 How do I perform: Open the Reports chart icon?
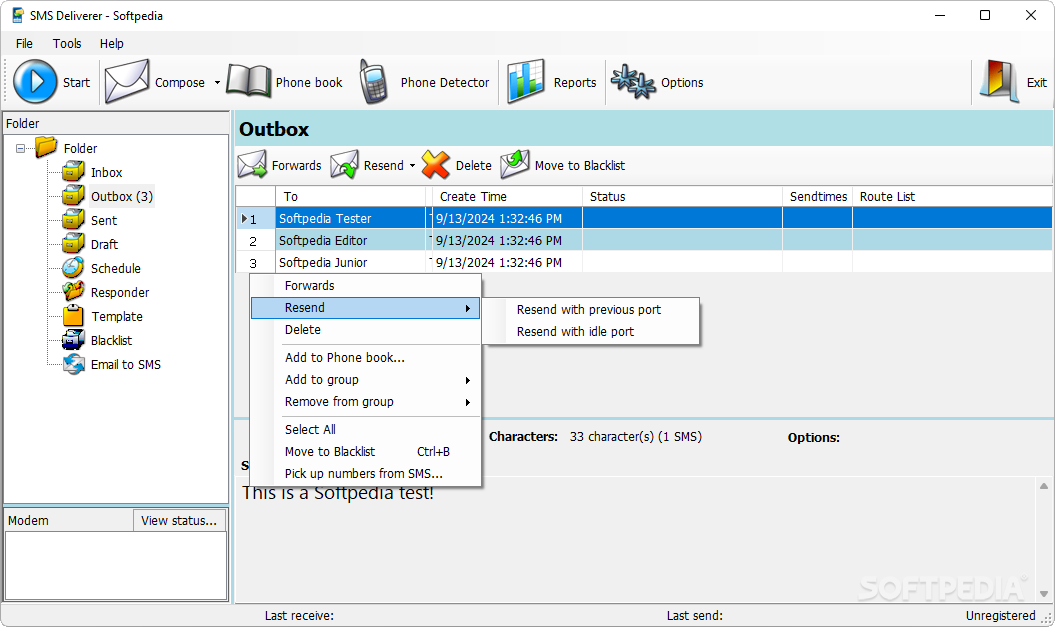pyautogui.click(x=525, y=81)
